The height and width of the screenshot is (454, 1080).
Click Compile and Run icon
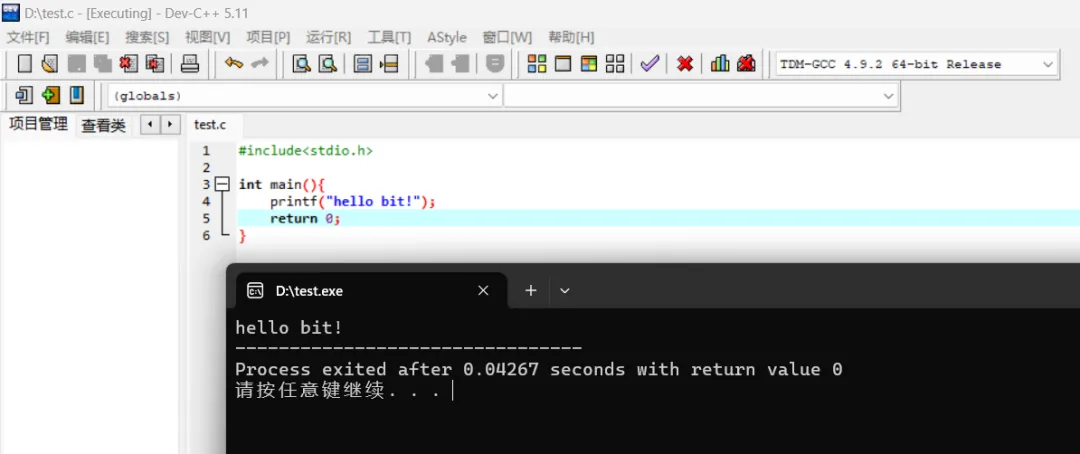pos(589,64)
